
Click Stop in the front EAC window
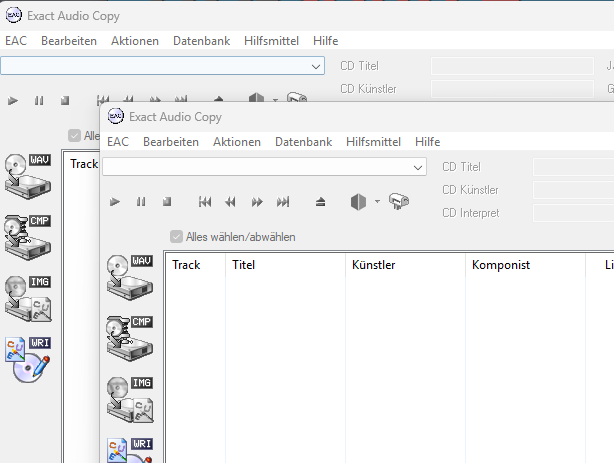(167, 202)
